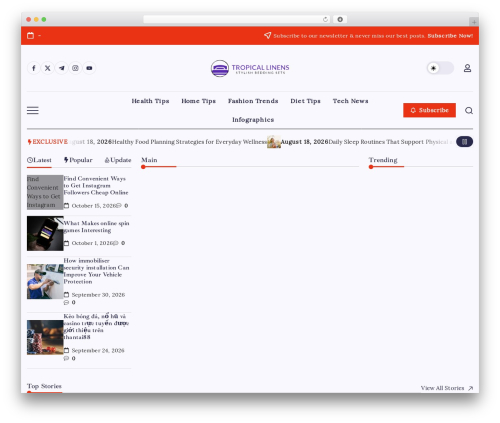Viewport: 500px width, 423px height.
Task: Click the man installing vehicle security thumbnail
Action: pyautogui.click(x=45, y=281)
